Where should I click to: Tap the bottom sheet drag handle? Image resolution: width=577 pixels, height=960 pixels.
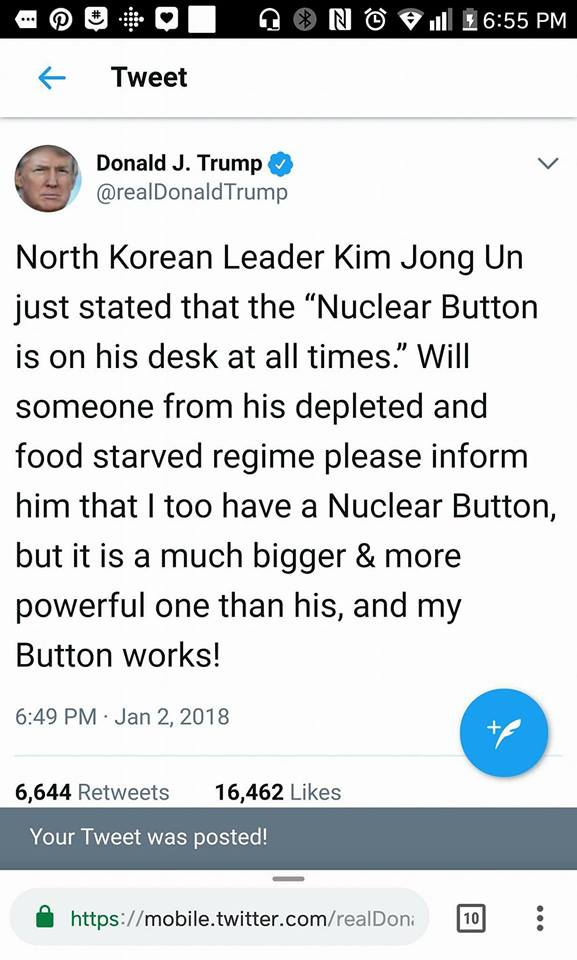point(288,879)
